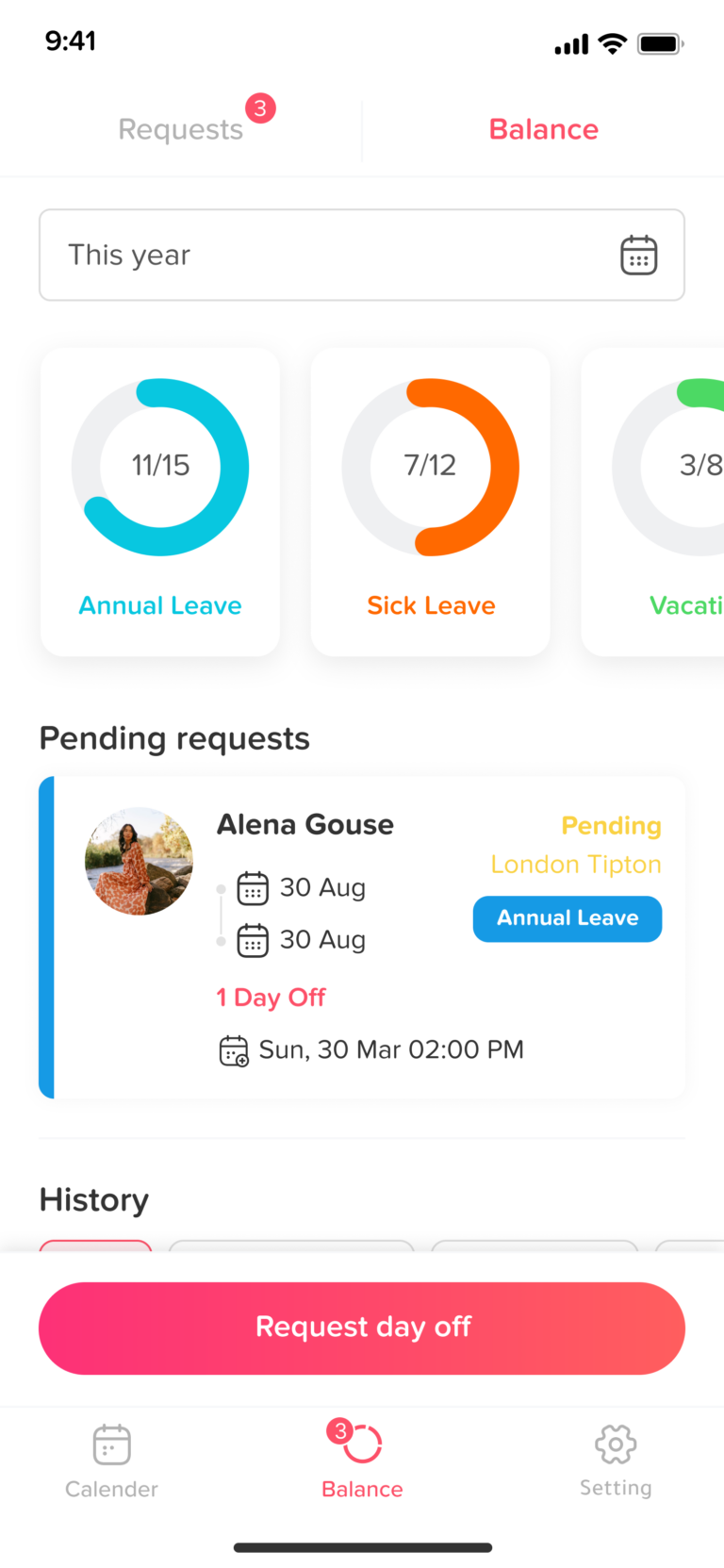The width and height of the screenshot is (724, 1568).
Task: Tap the start date calendar icon
Action: coord(253,888)
